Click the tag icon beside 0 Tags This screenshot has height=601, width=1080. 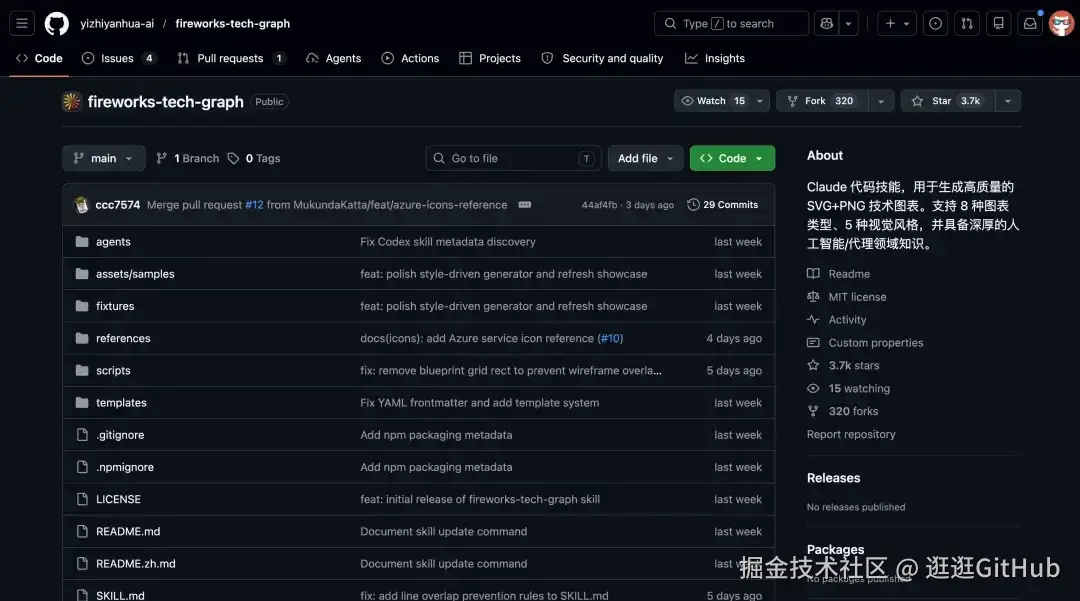tap(233, 158)
